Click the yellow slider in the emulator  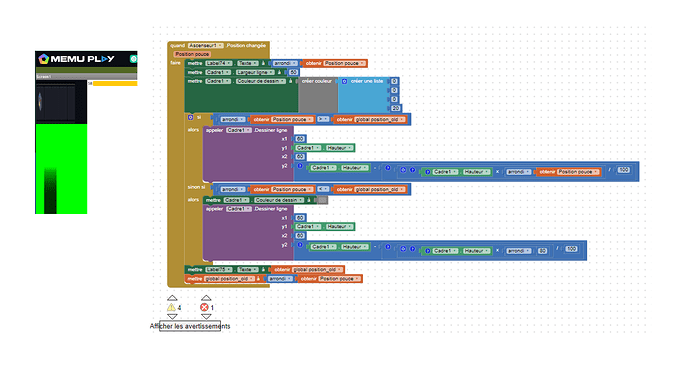tap(115, 83)
